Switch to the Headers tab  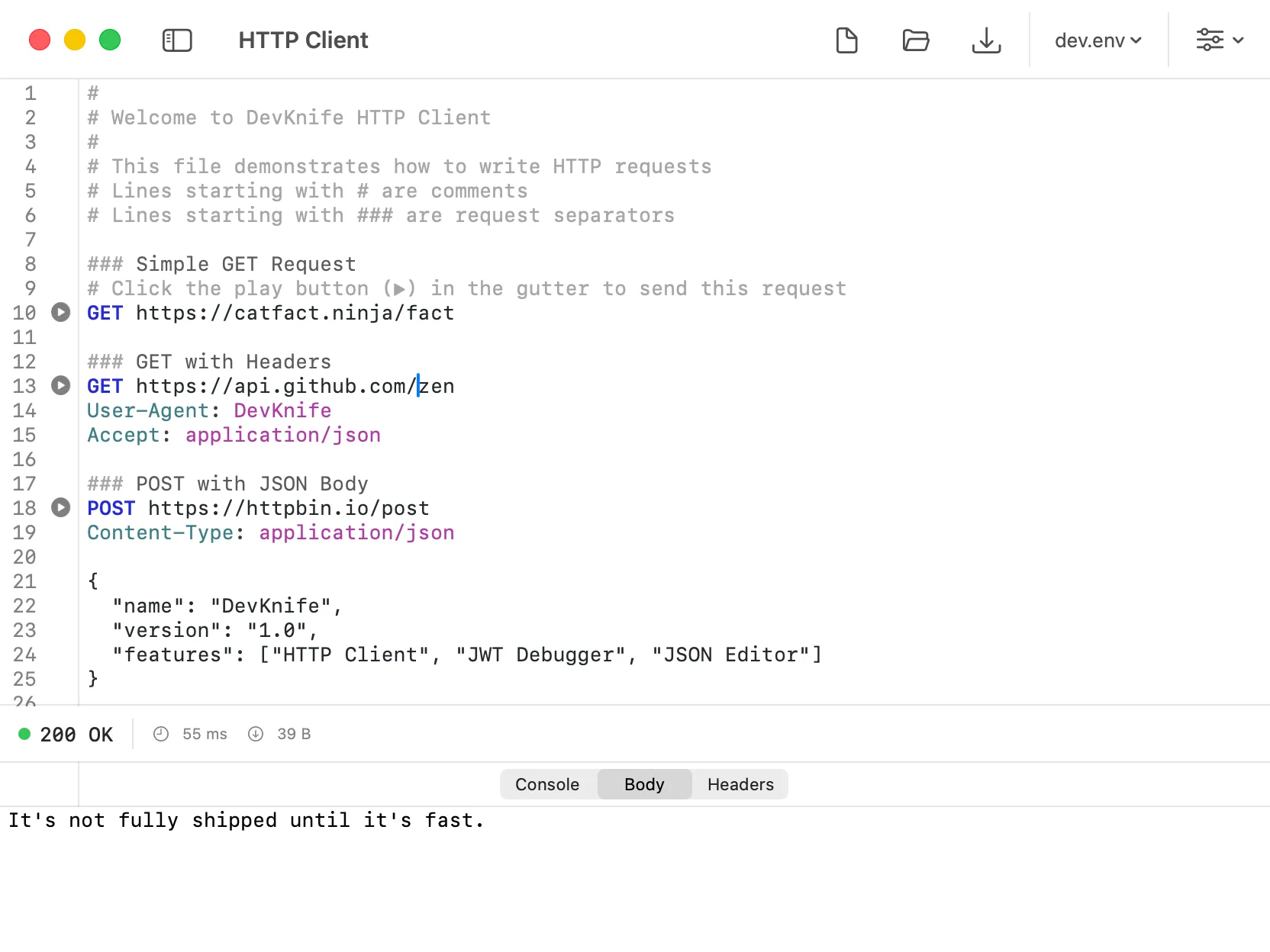click(740, 784)
